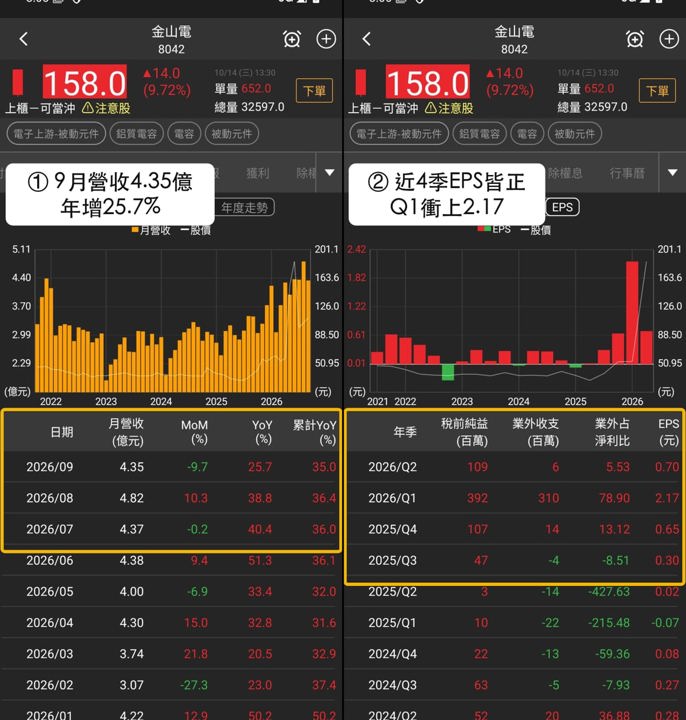Select the 2026/03 revenue row
The height and width of the screenshot is (720, 686).
click(x=171, y=654)
